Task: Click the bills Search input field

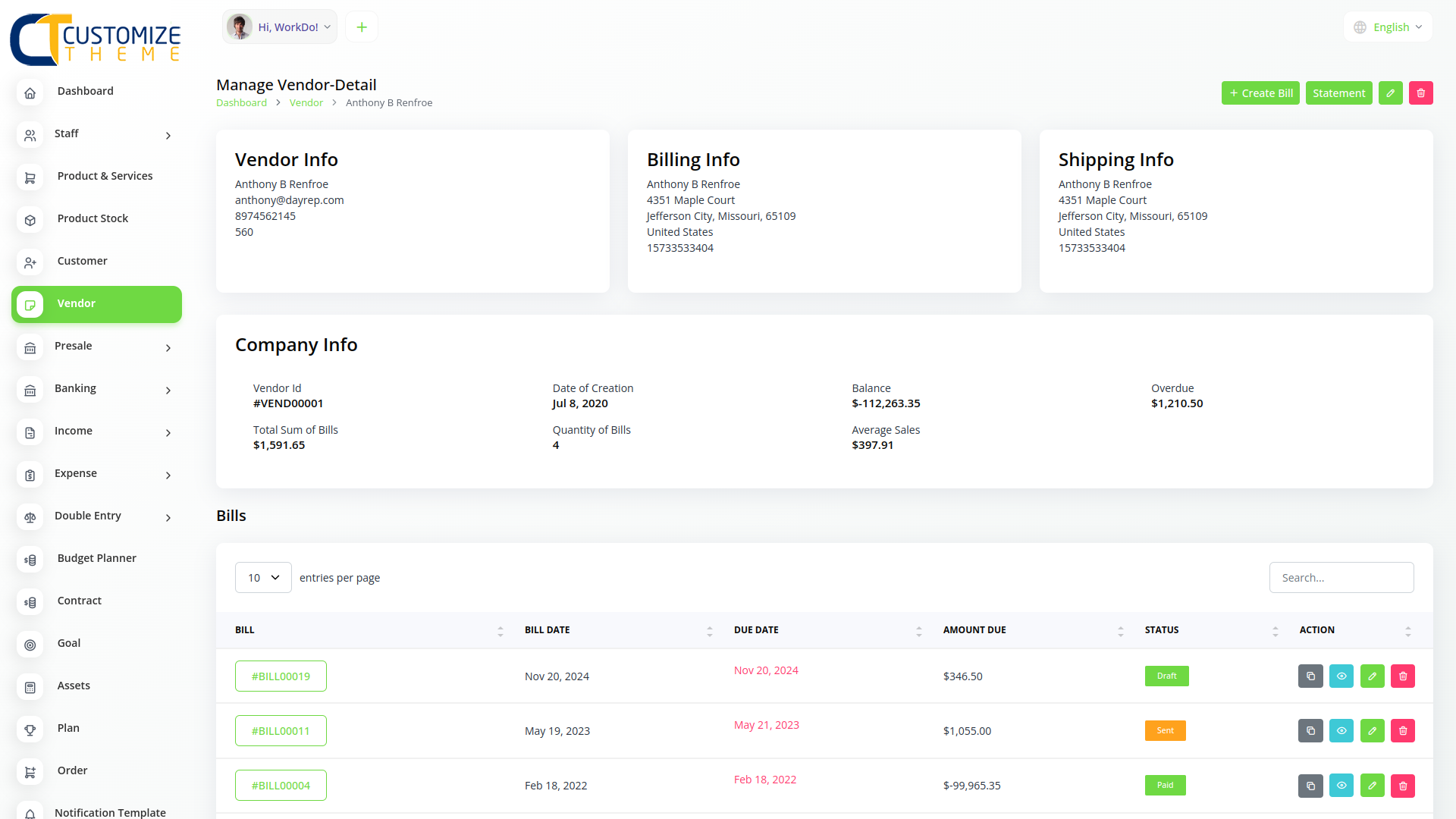Action: coord(1341,578)
